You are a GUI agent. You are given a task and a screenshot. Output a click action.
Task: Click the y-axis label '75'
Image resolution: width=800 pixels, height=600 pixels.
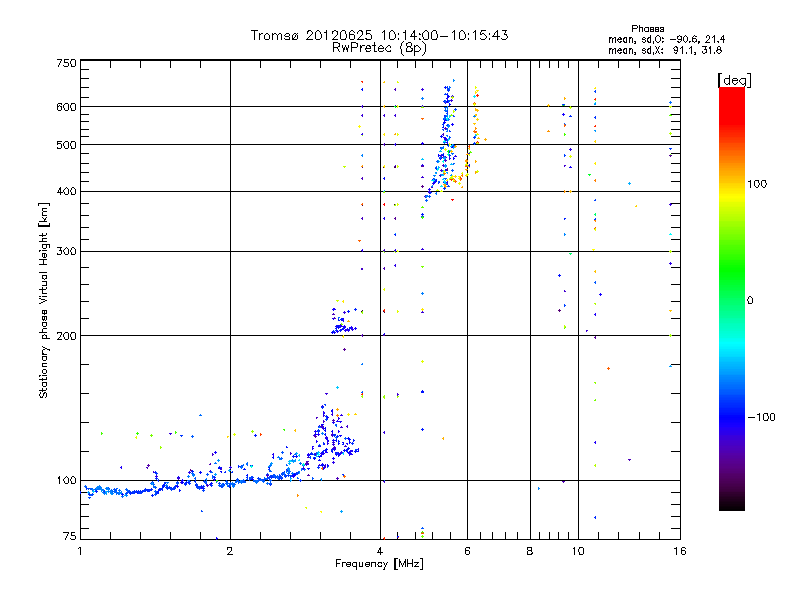tap(70, 536)
